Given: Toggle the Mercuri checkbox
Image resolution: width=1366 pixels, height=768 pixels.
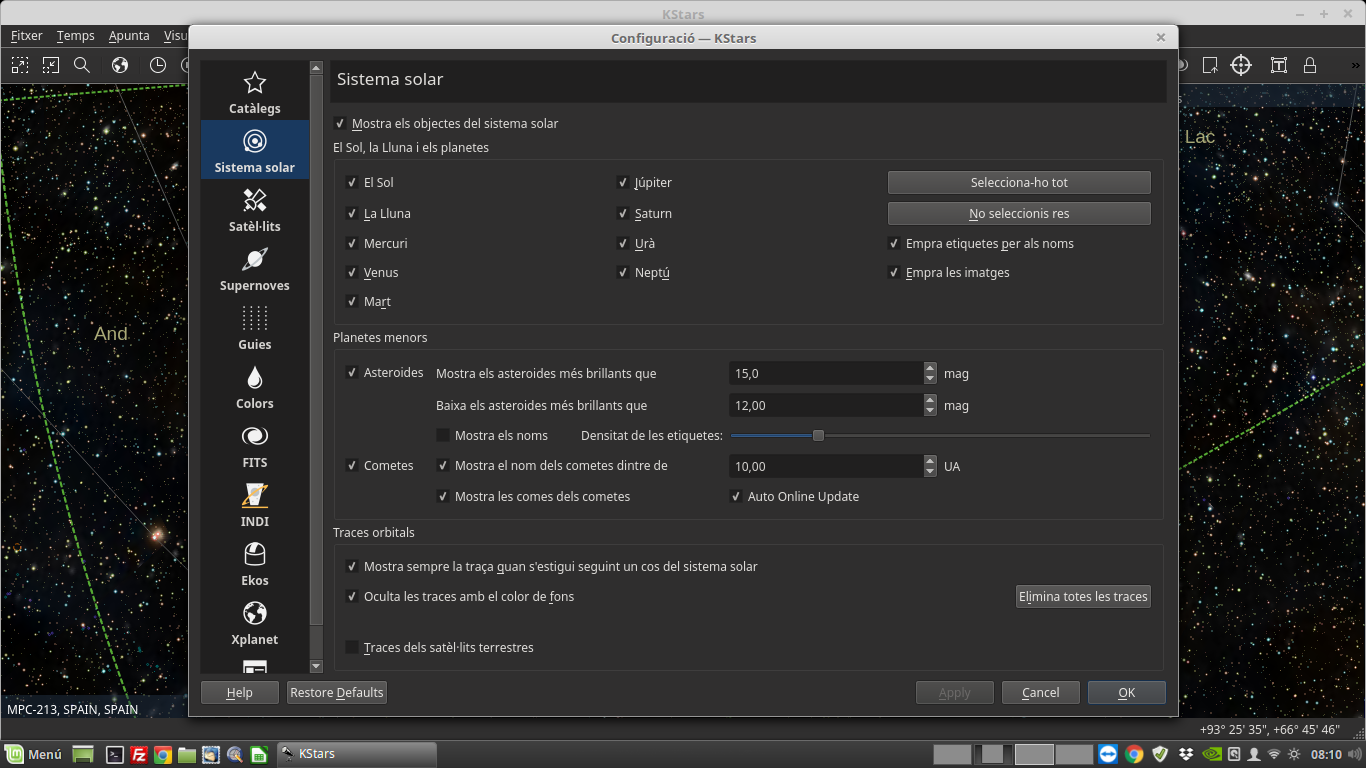Looking at the screenshot, I should tap(376, 244).
